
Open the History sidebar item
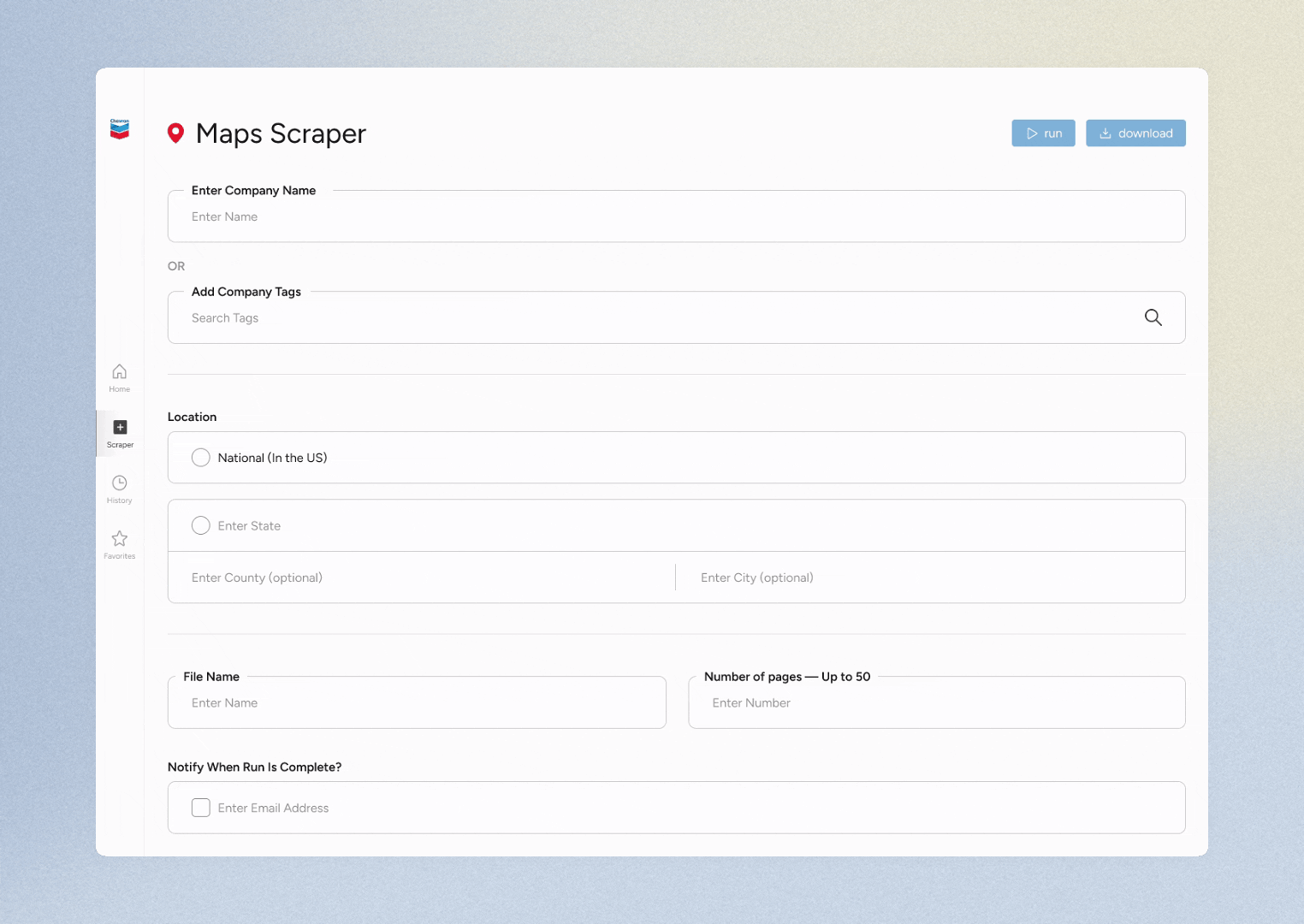click(120, 489)
